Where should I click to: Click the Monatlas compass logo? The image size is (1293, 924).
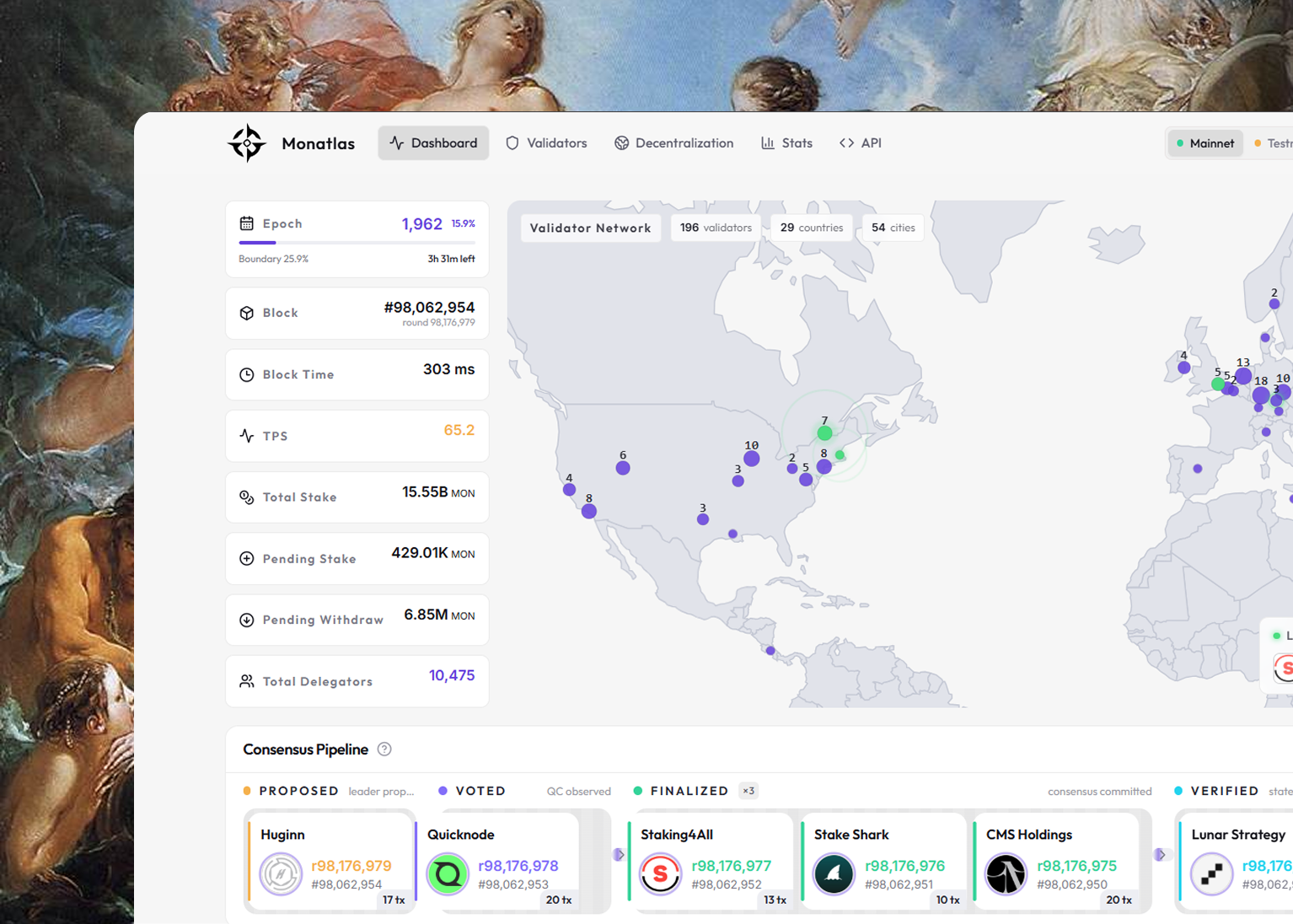[247, 143]
